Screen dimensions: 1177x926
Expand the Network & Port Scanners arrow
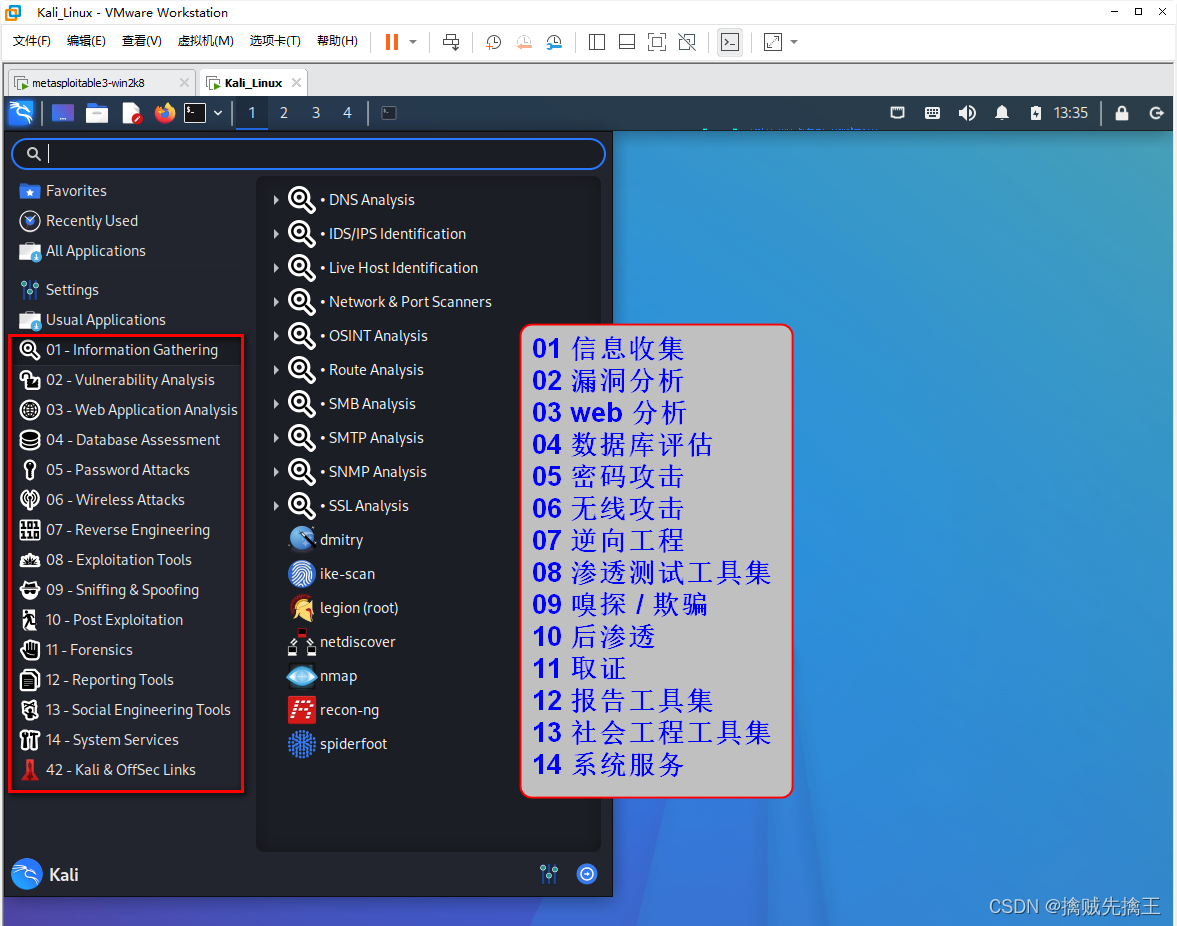point(276,302)
